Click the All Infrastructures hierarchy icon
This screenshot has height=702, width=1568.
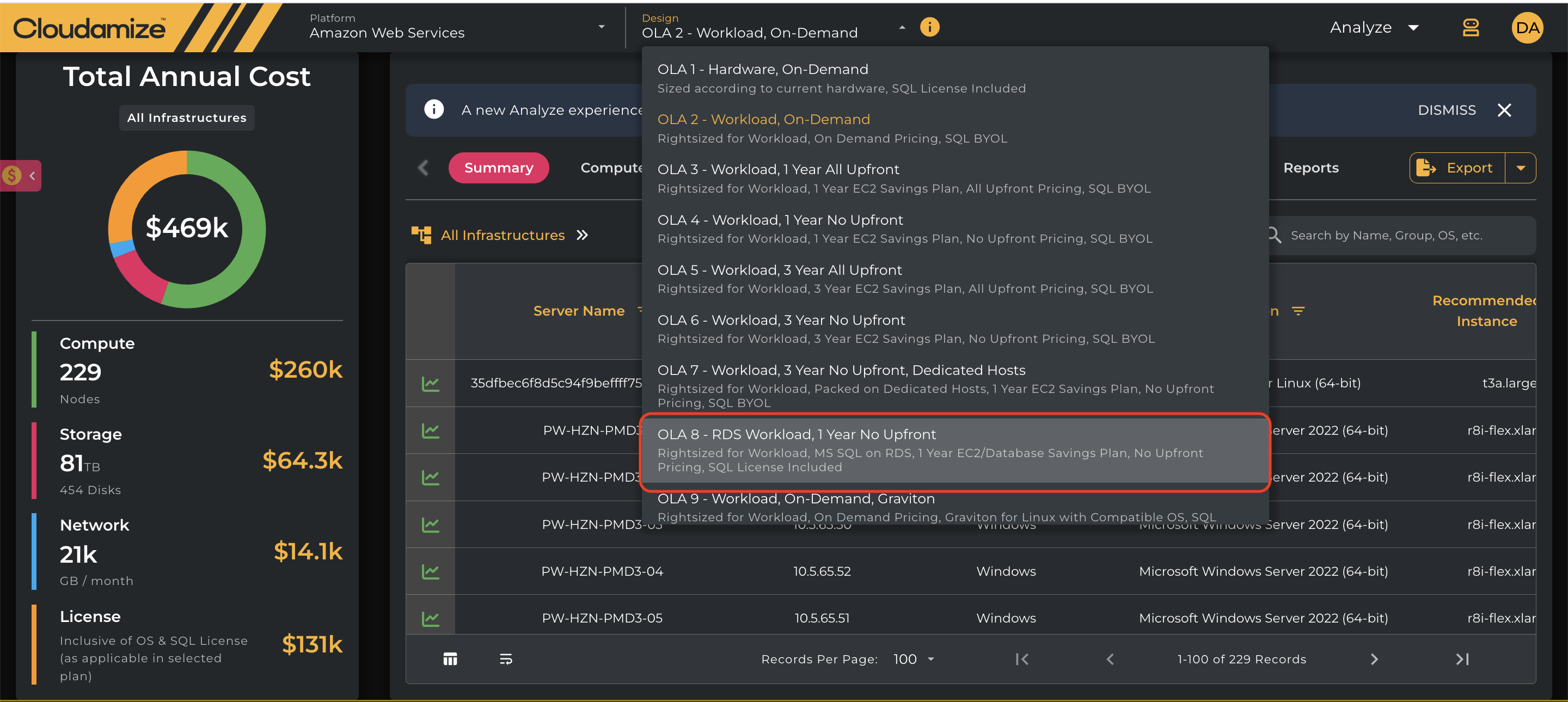[421, 235]
